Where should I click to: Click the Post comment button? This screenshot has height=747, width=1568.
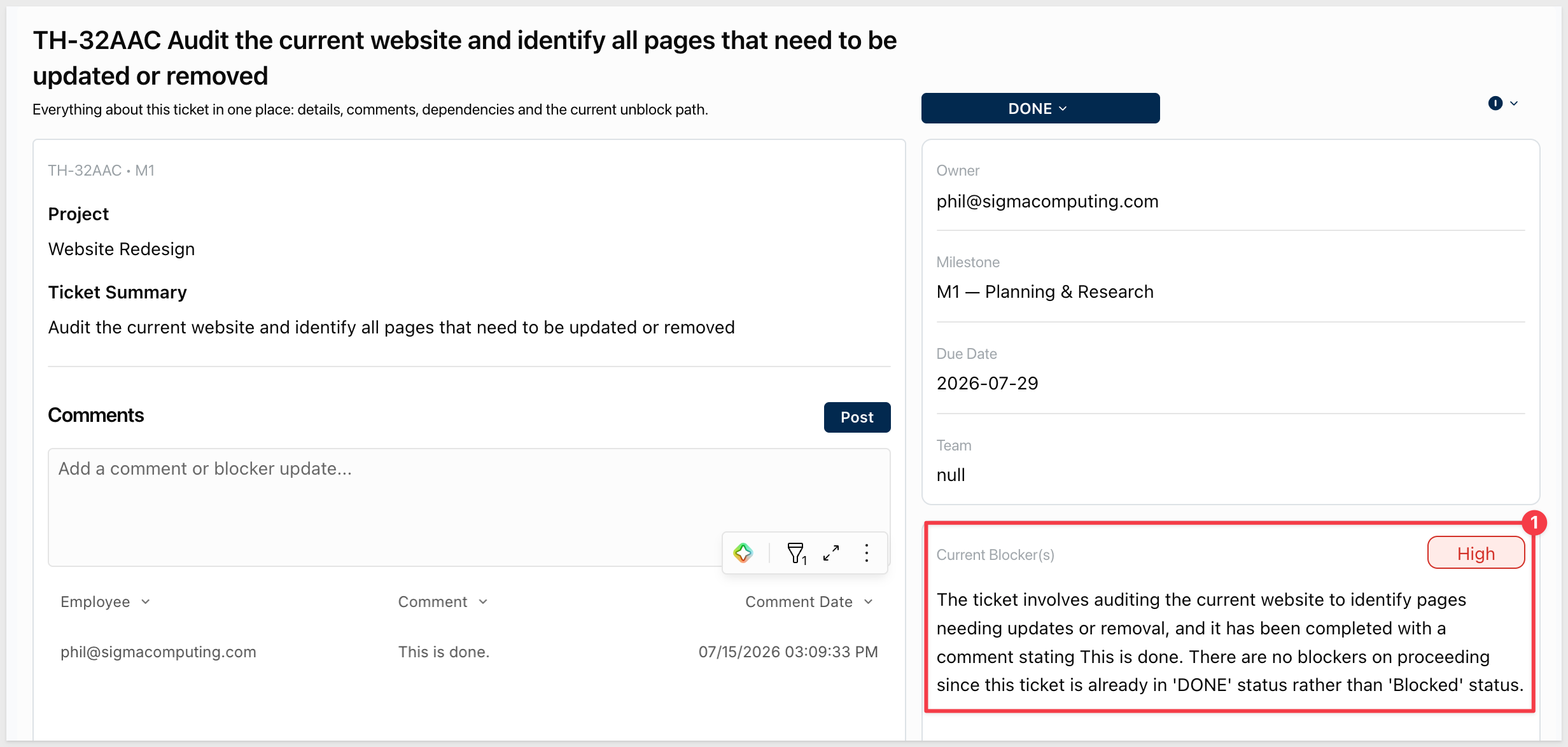(857, 417)
